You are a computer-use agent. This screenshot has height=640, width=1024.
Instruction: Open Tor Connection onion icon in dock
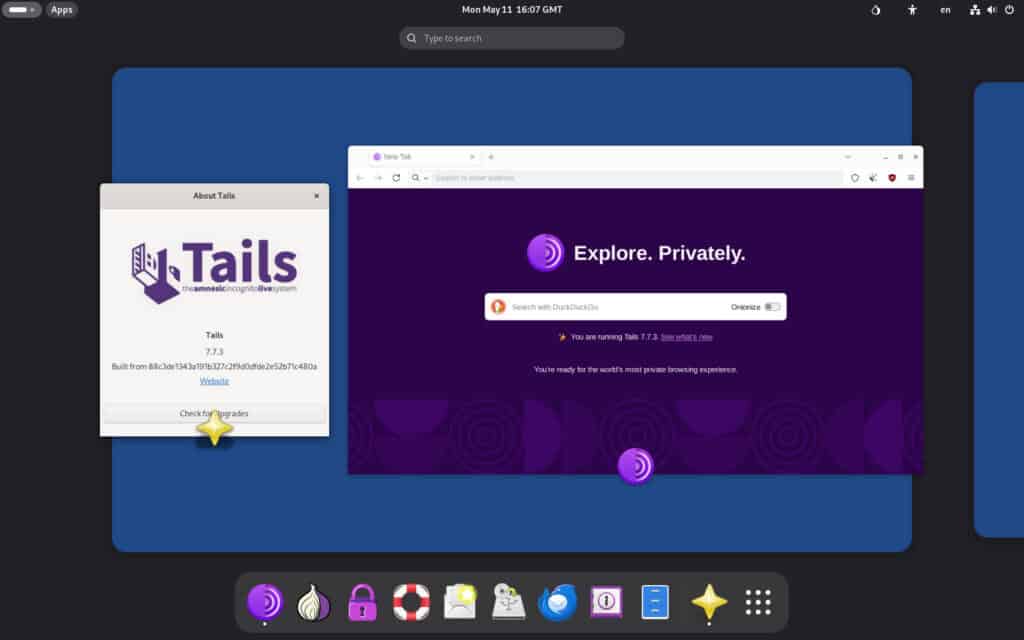click(313, 601)
